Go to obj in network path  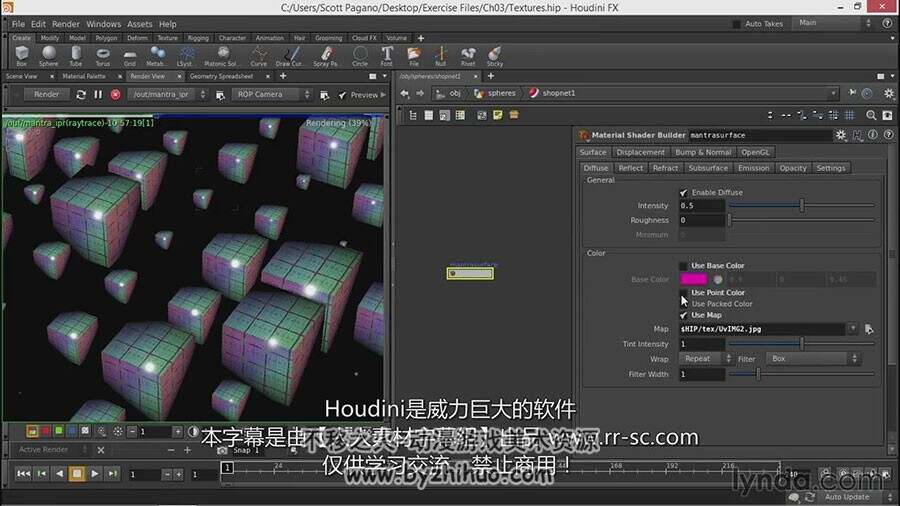click(449, 93)
